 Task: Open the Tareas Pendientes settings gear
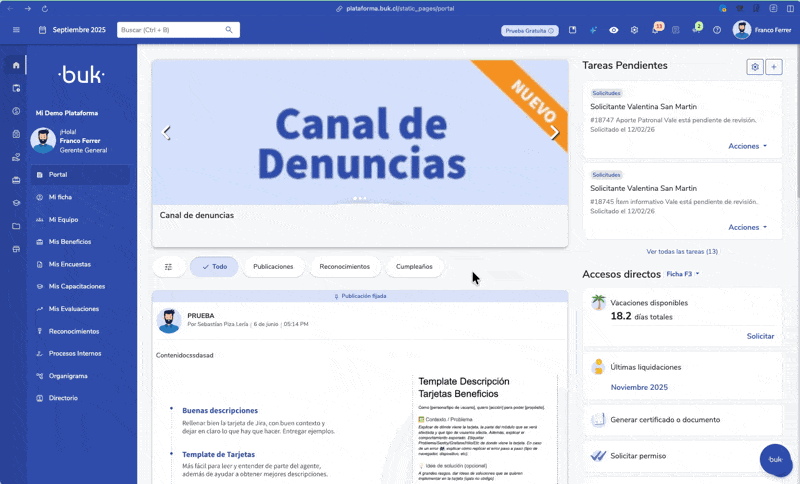pos(755,67)
